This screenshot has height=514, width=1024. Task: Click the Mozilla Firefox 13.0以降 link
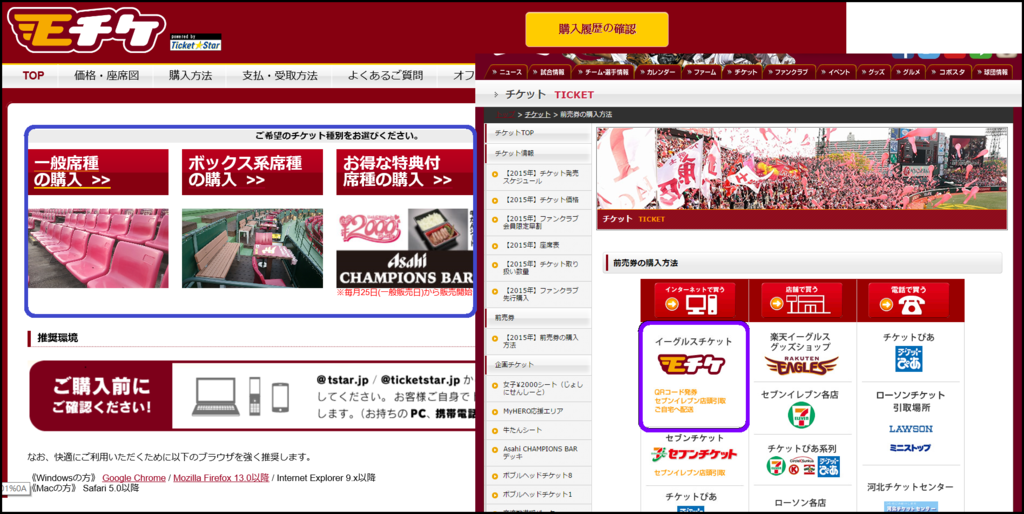[221, 478]
